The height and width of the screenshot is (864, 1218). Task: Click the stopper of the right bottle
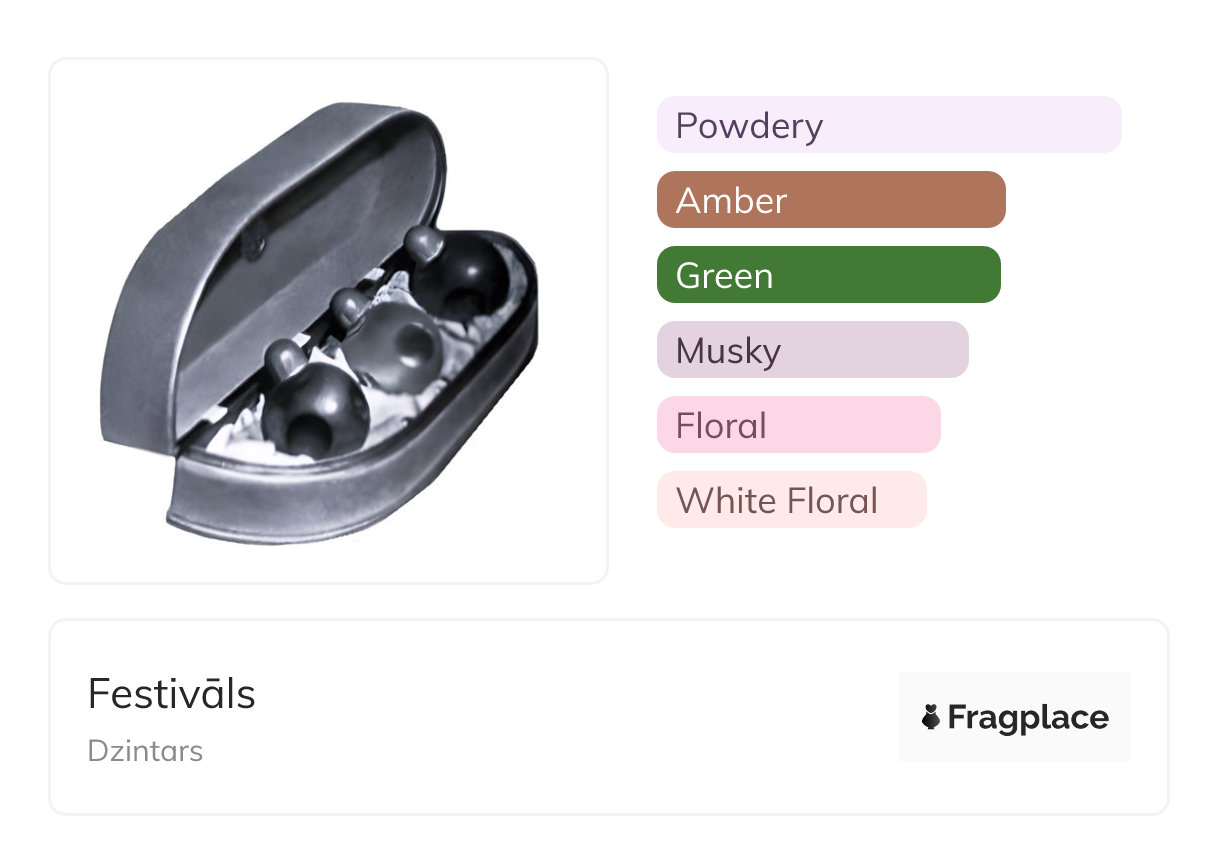click(x=423, y=241)
